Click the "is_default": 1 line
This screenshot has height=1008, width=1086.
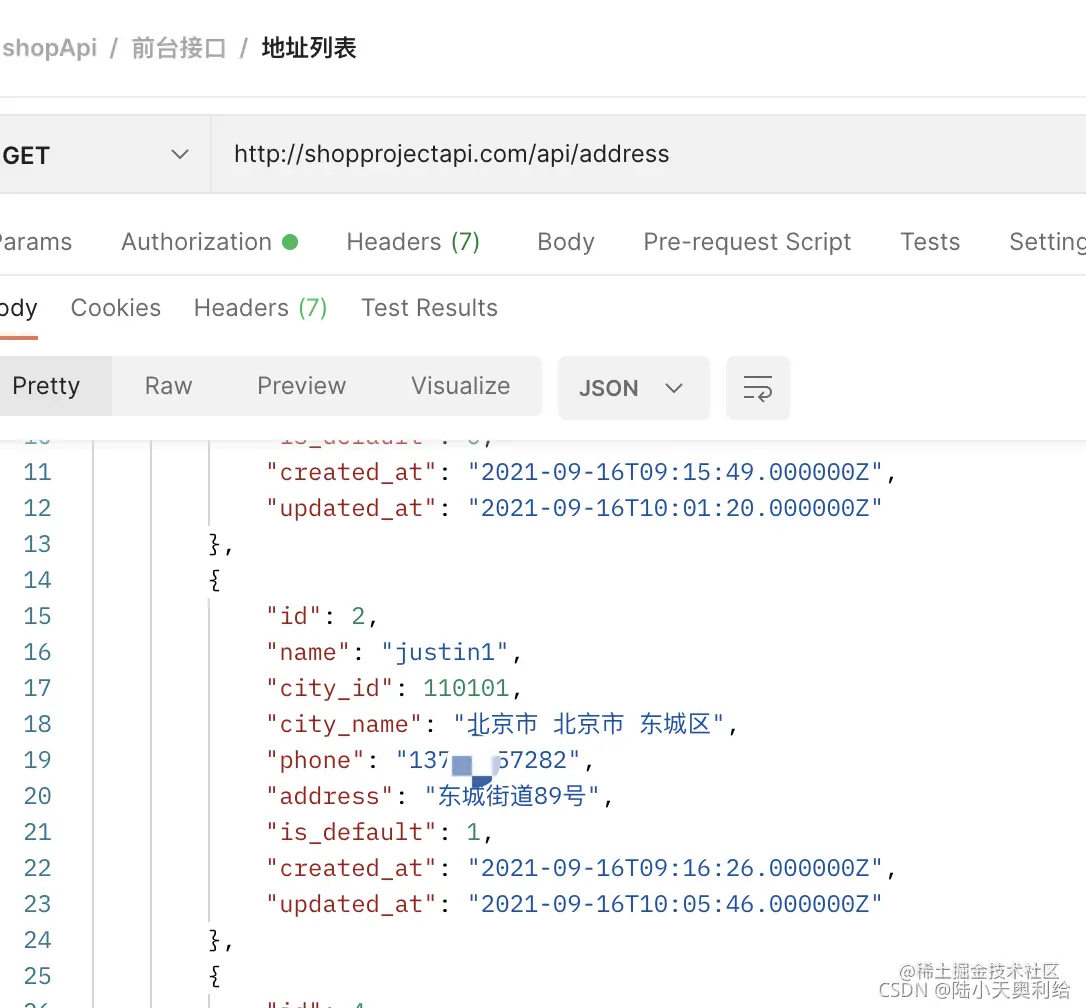[x=380, y=832]
